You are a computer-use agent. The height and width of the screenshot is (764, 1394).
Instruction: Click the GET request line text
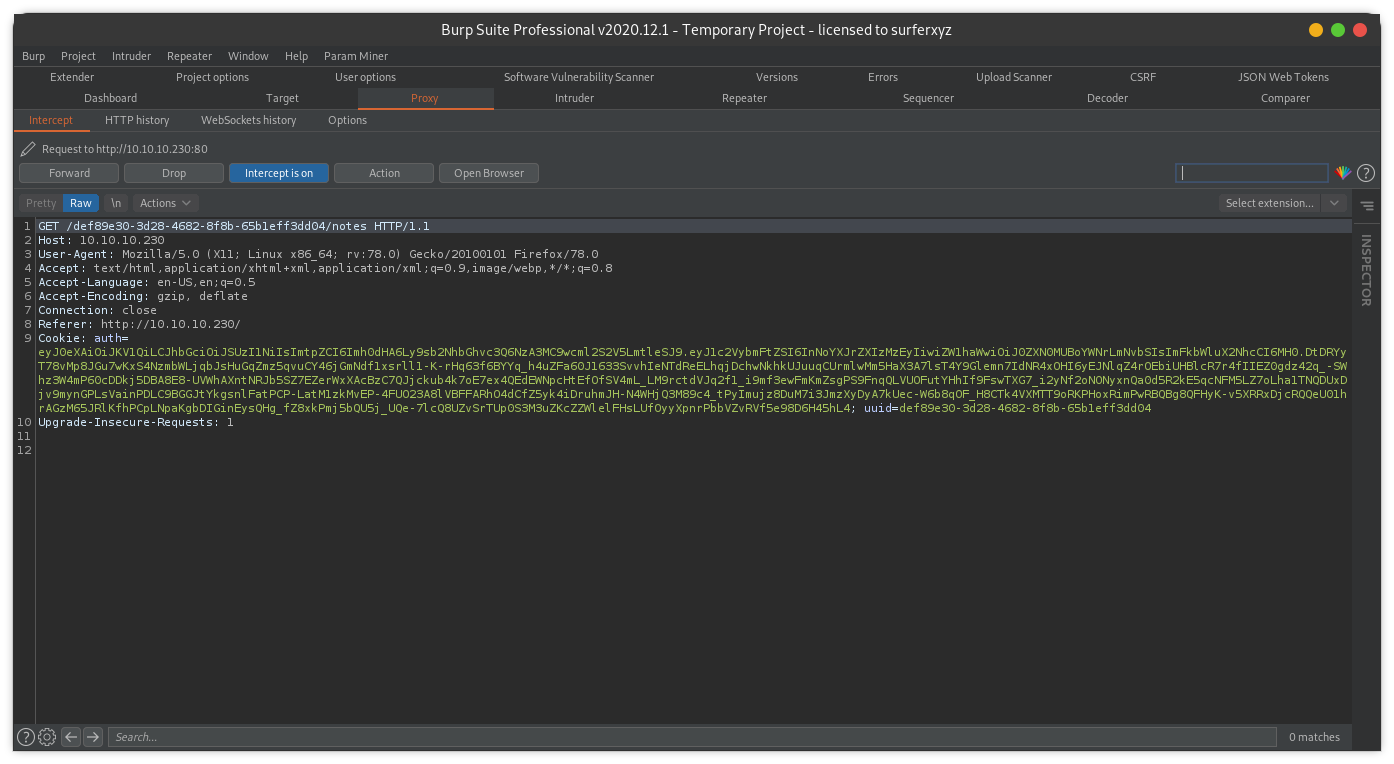point(232,226)
